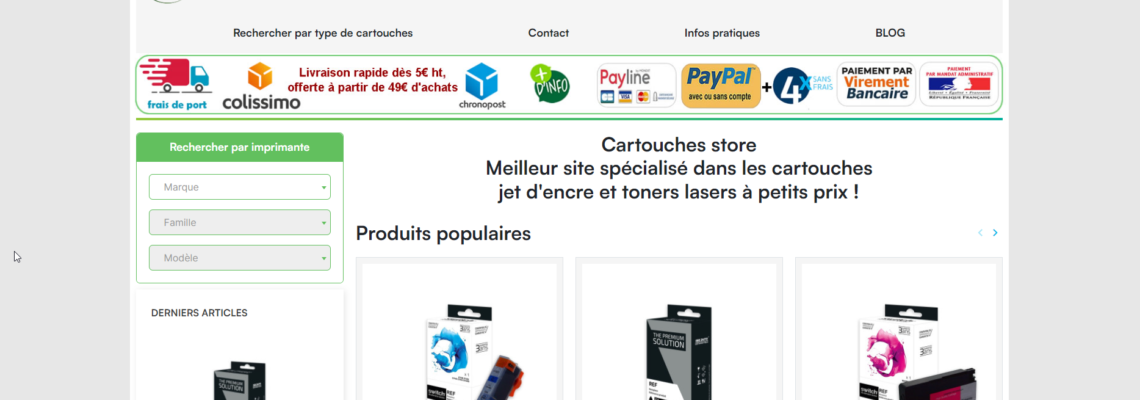
Task: Select the magenta ink cartridge product thumbnail
Action: pos(899,332)
